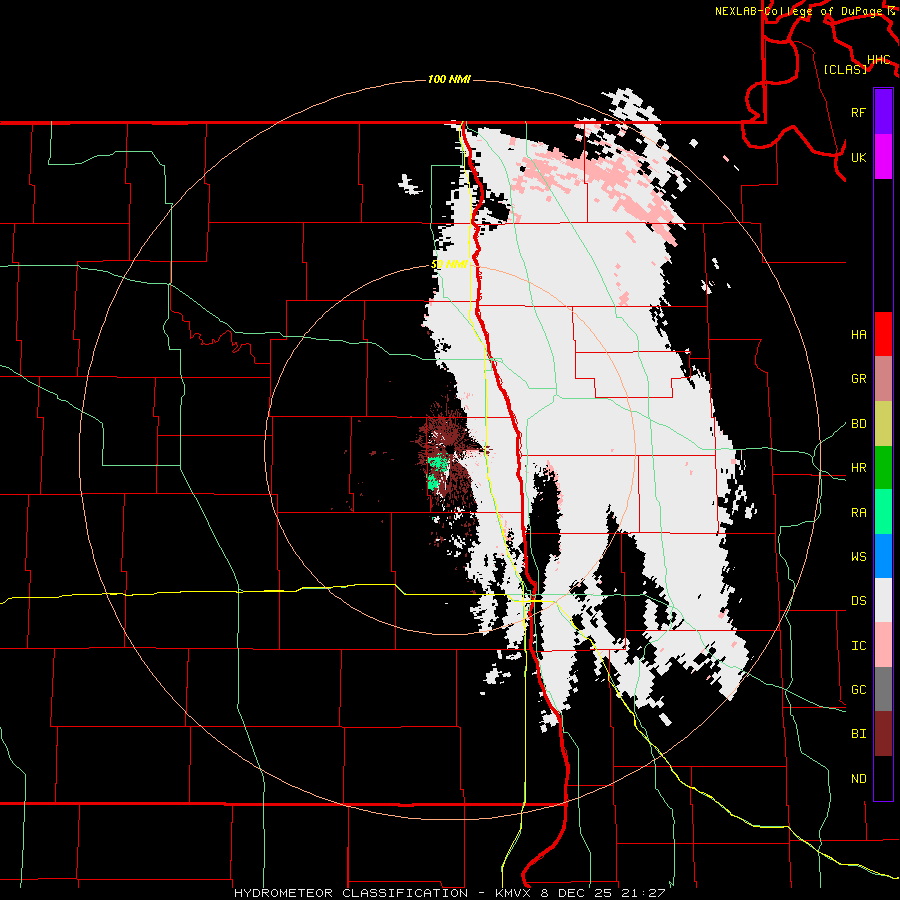Click the WS blue legend swatch
900x900 pixels.
pos(883,556)
